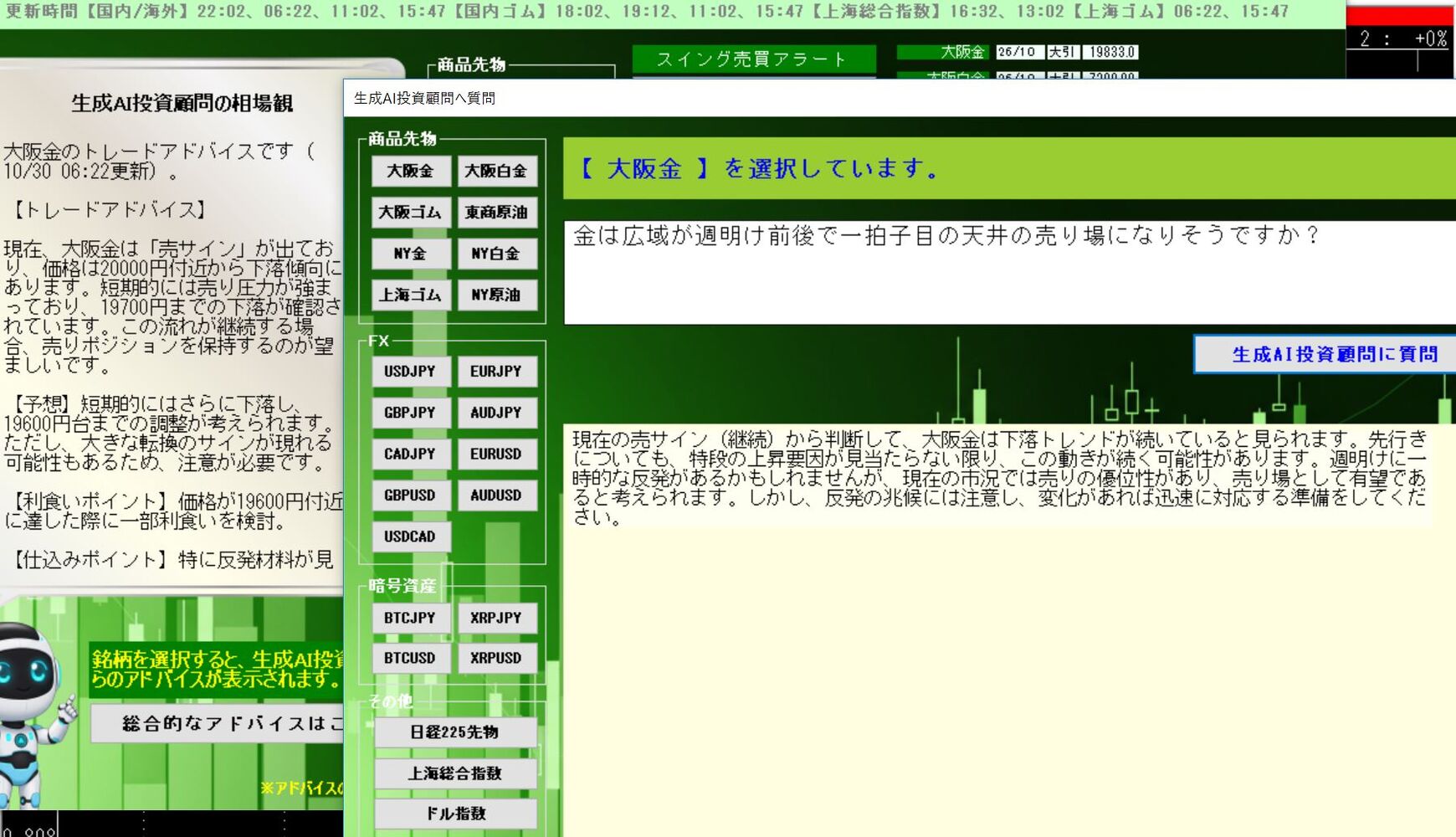Viewport: 1456px width, 837px height.
Task: Select the NY白金 button
Action: [x=497, y=254]
